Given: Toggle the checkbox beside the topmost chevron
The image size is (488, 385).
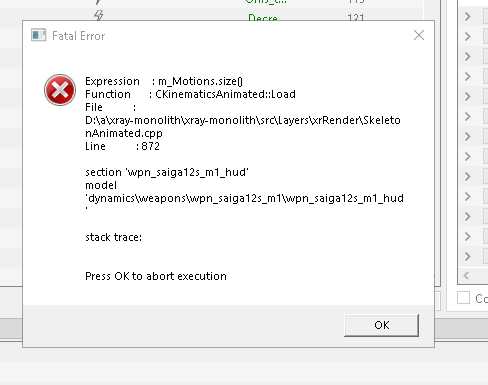Looking at the screenshot, I should (x=486, y=16).
